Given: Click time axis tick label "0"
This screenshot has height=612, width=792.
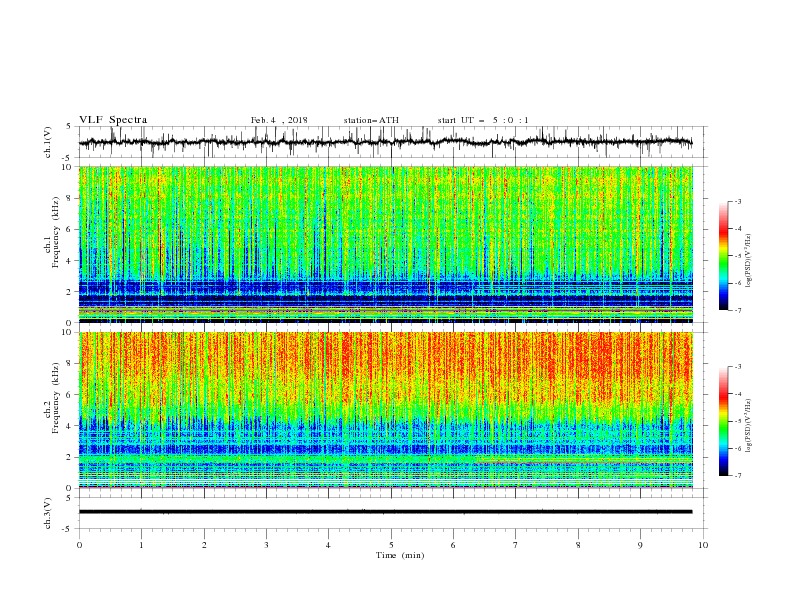Looking at the screenshot, I should point(79,545).
